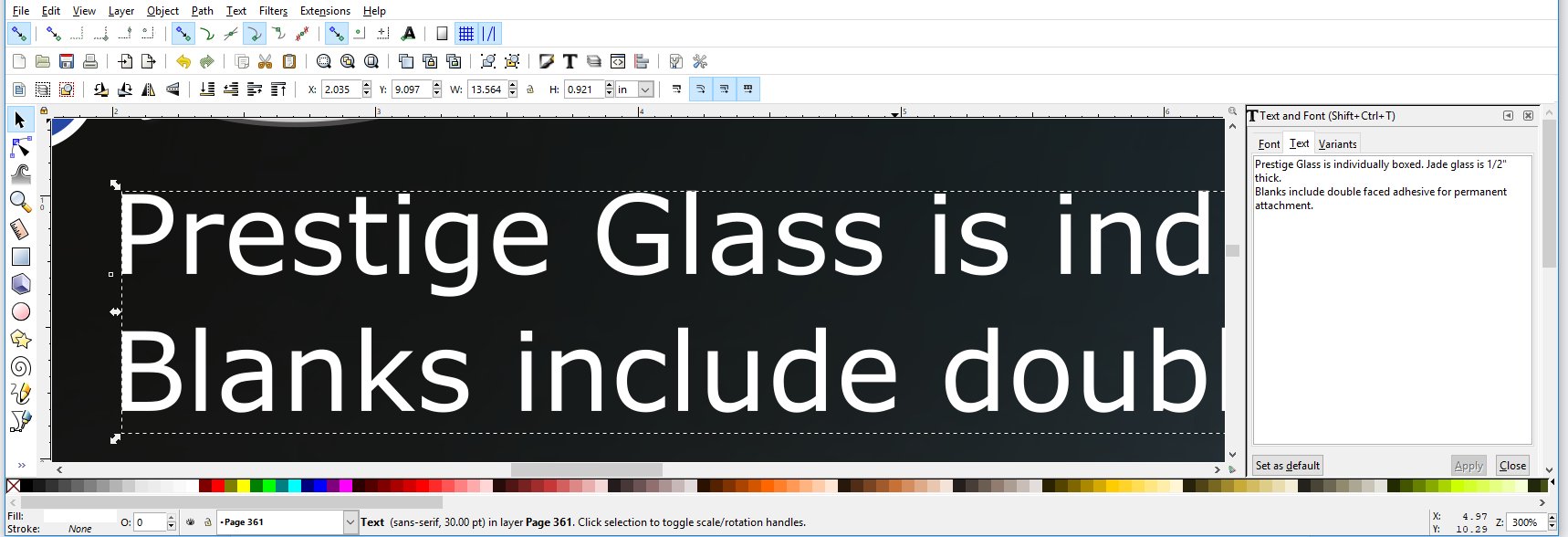1568x537 pixels.
Task: Click Close button in Text panel
Action: 1512,466
